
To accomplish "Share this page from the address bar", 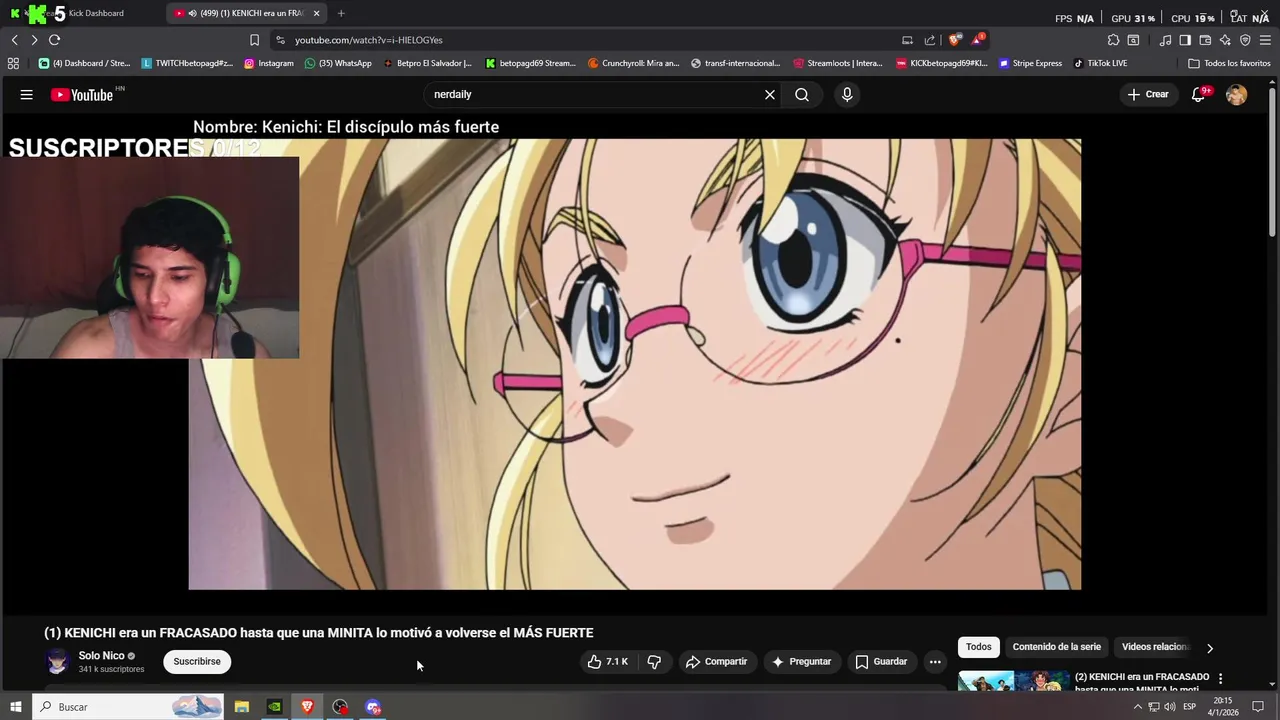I will pyautogui.click(x=930, y=40).
